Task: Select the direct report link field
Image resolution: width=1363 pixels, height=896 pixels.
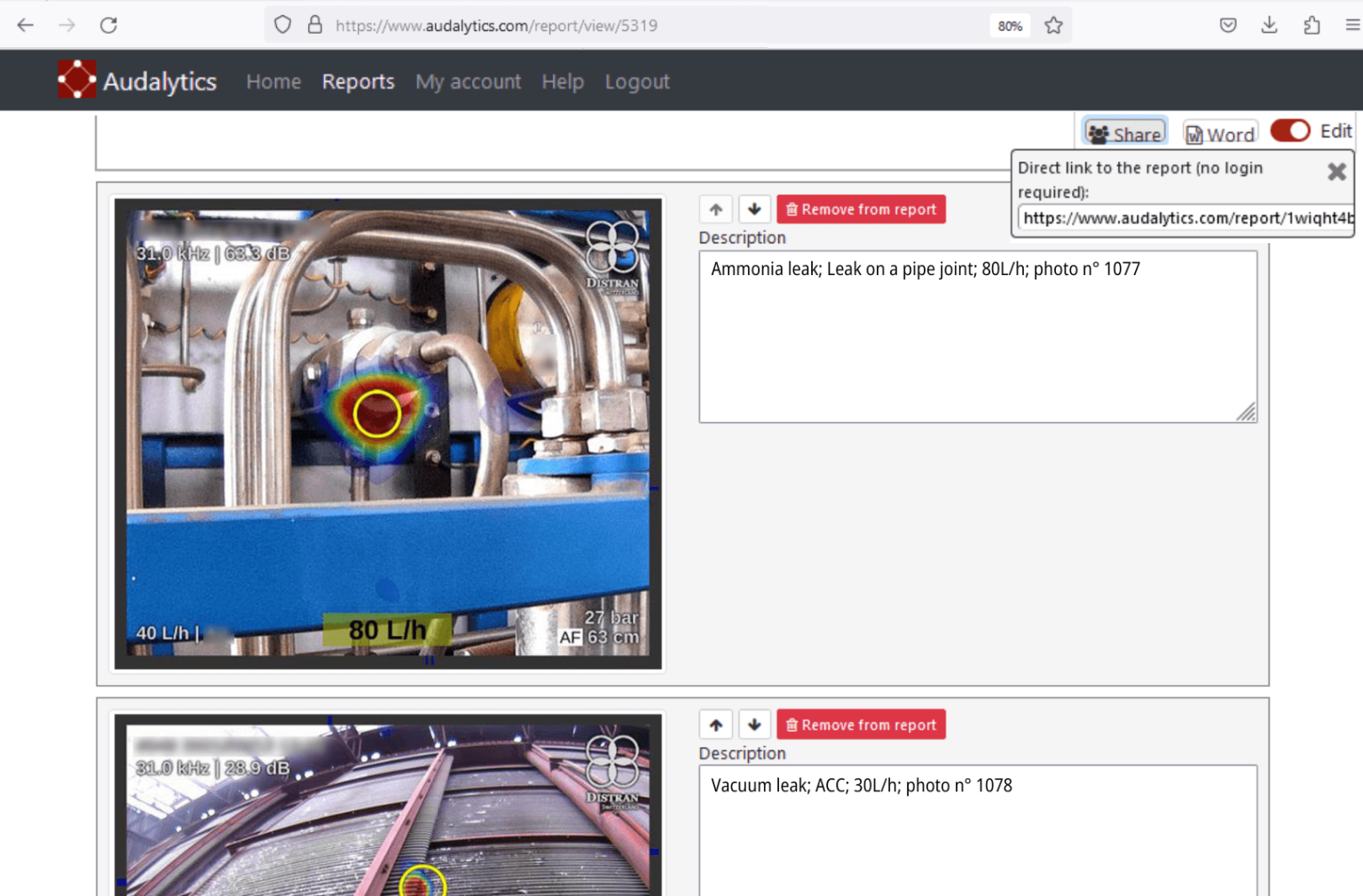Action: pos(1185,218)
